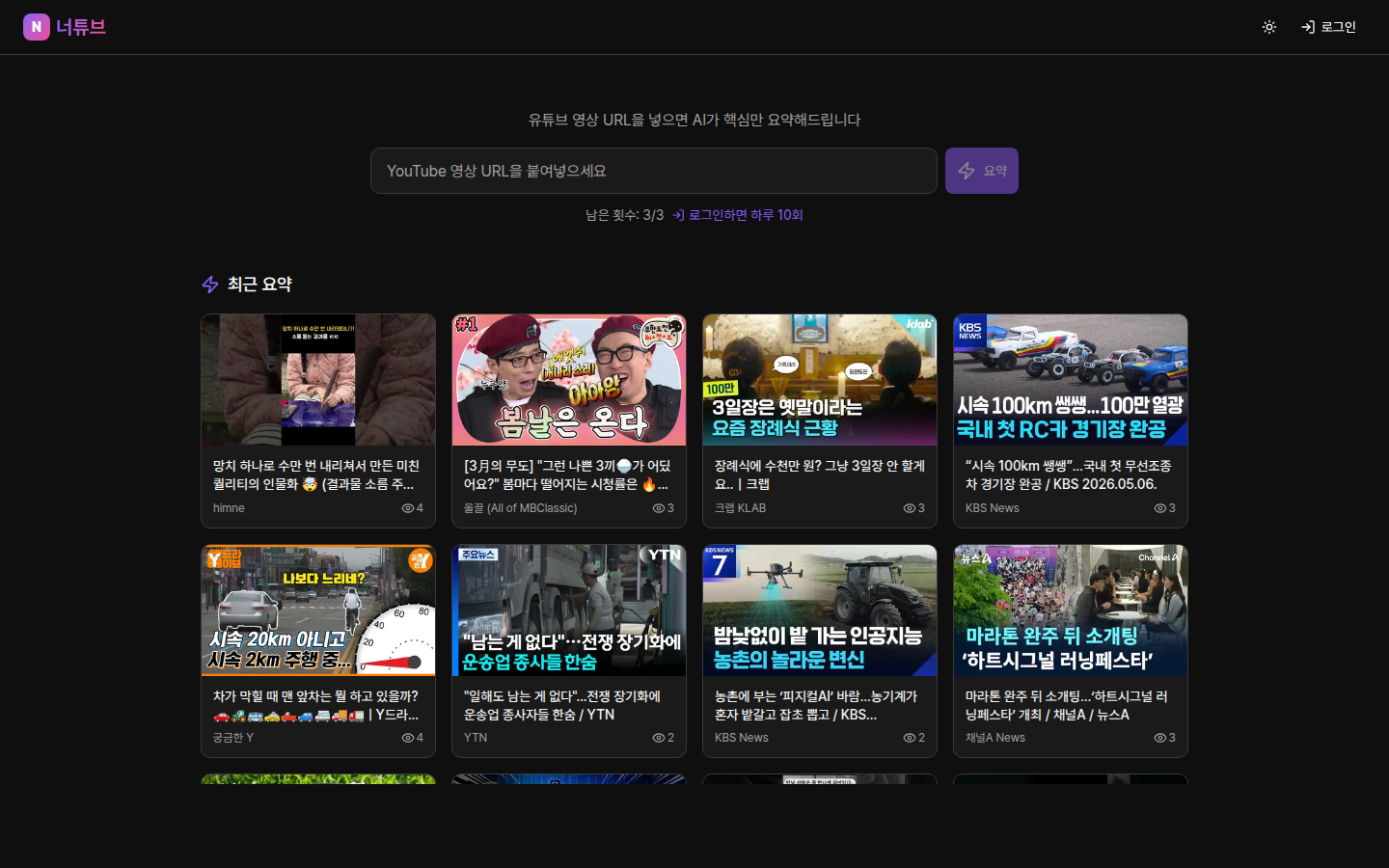
Task: Click the eye icon on 농촌 KBS card
Action: [x=910, y=738]
